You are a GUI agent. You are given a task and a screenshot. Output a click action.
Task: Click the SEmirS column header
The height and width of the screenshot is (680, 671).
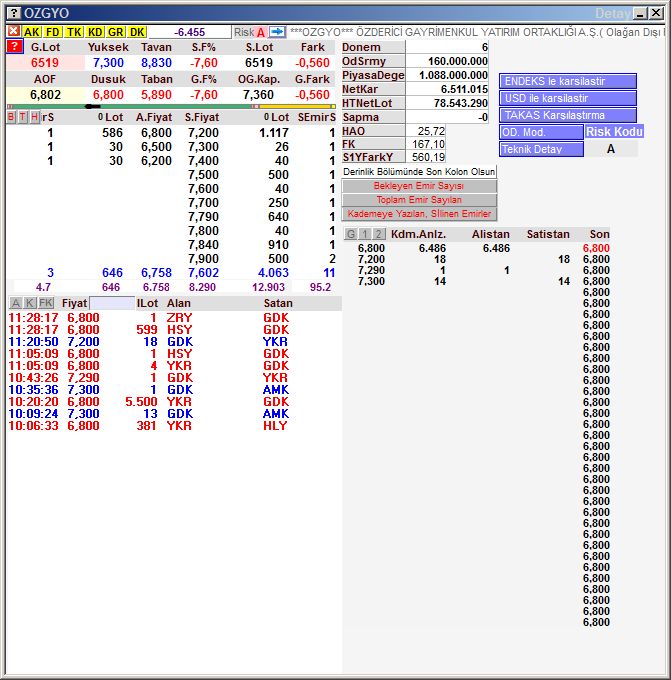click(317, 118)
